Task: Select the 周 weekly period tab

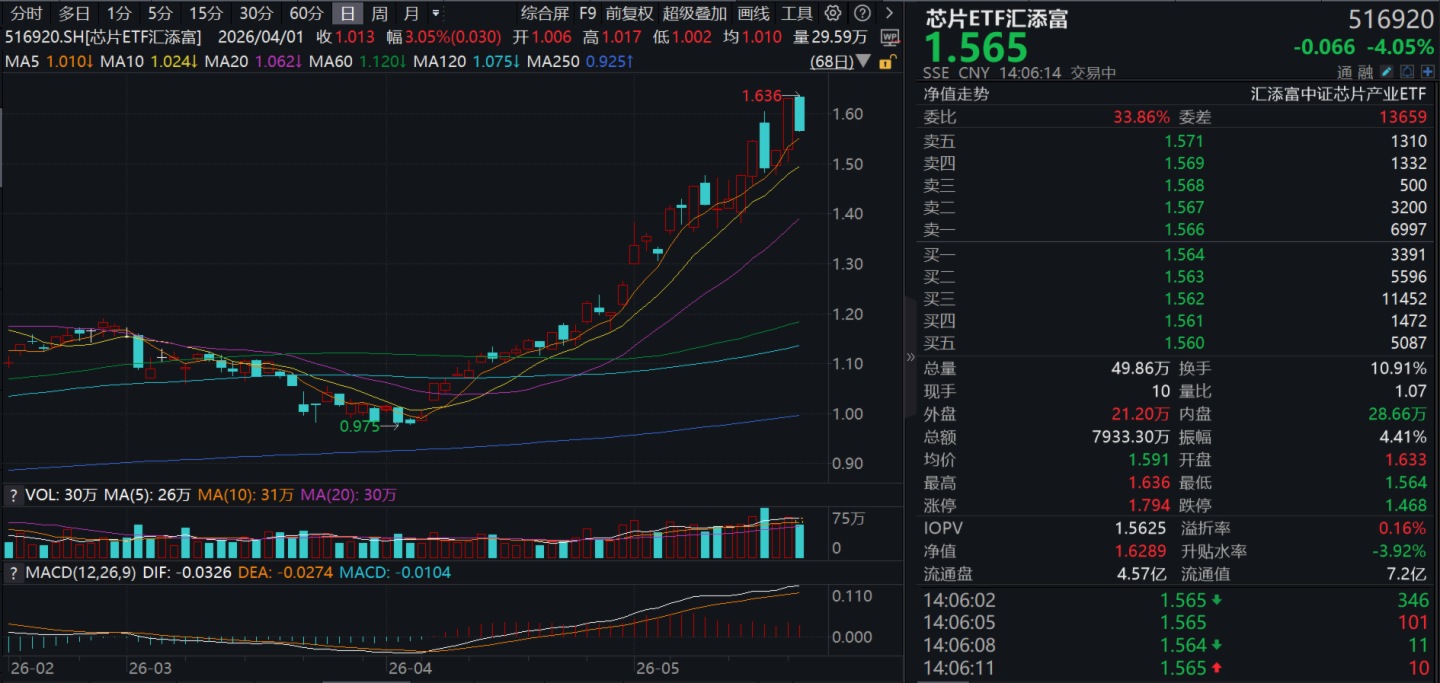Action: [x=379, y=14]
